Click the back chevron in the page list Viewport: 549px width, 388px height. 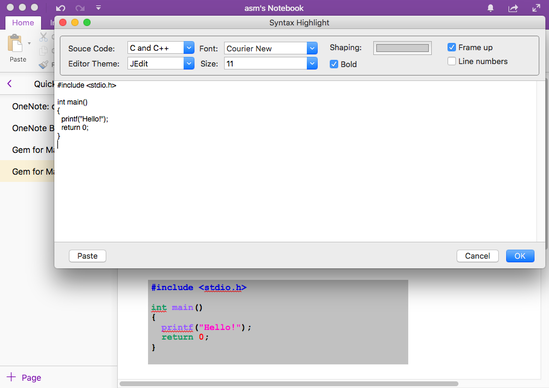click(x=9, y=84)
